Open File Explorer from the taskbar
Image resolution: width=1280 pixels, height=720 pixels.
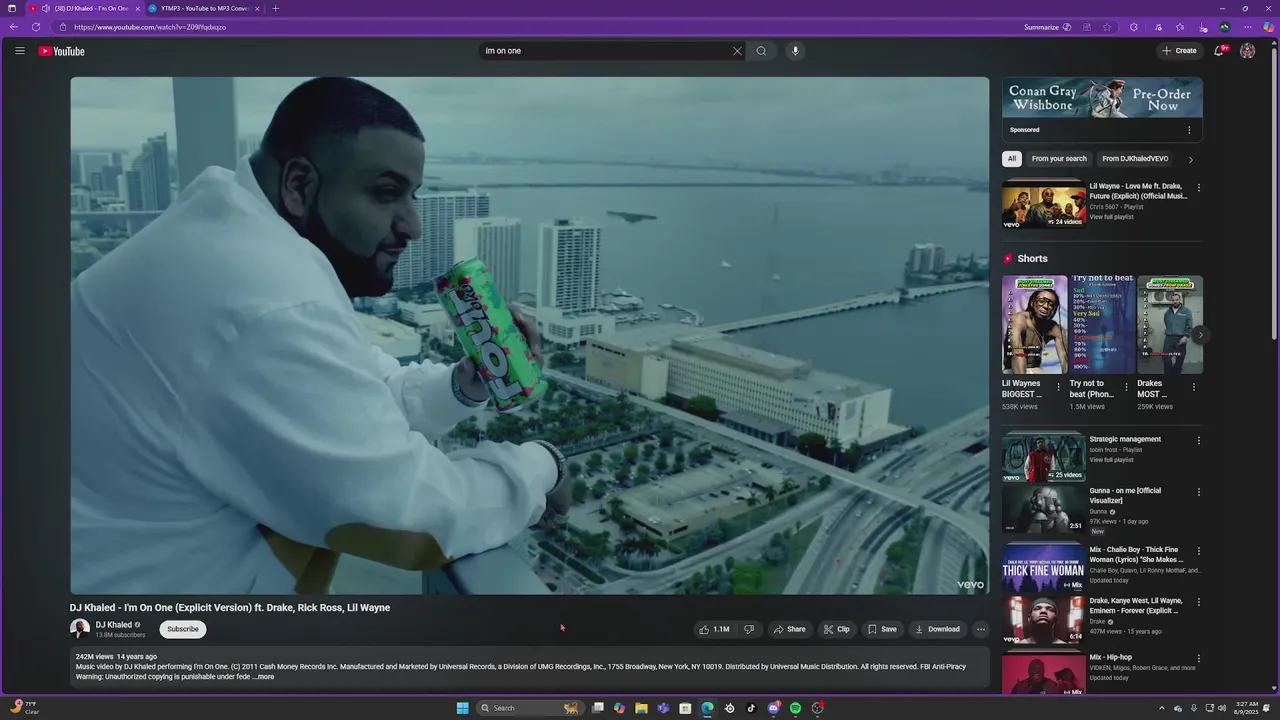(641, 708)
